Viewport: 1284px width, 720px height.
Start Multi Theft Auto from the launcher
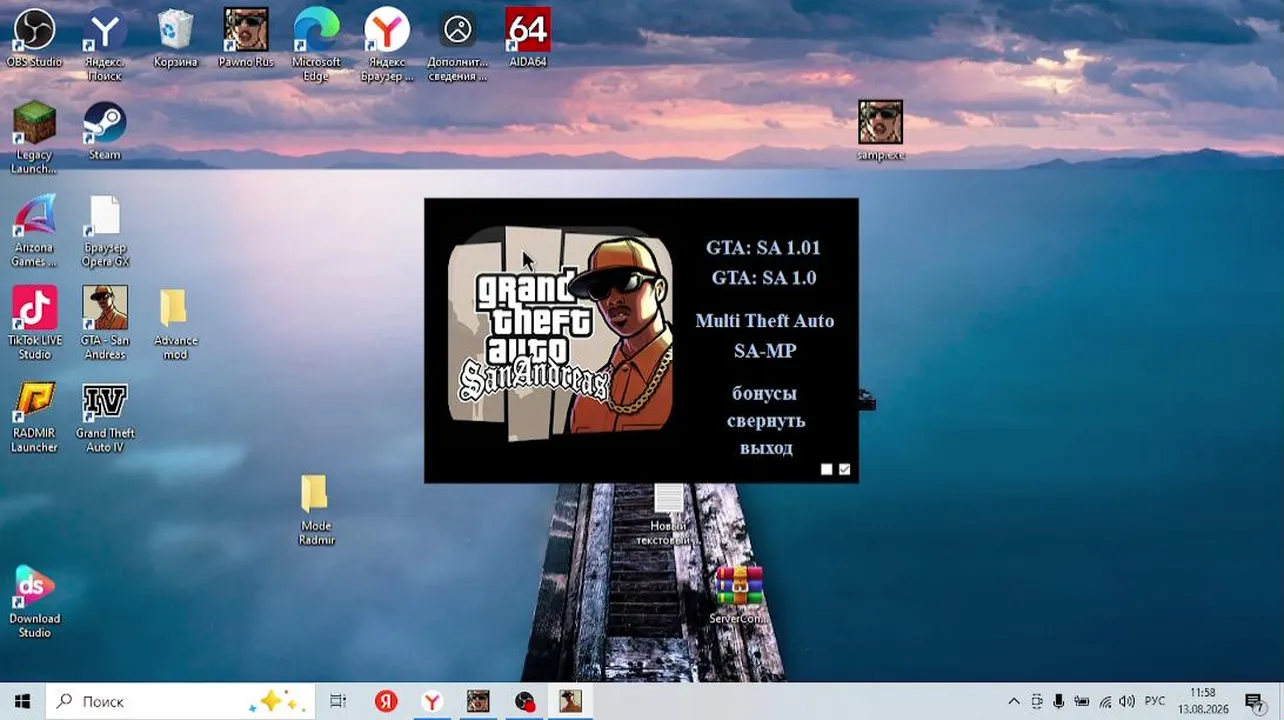click(764, 321)
